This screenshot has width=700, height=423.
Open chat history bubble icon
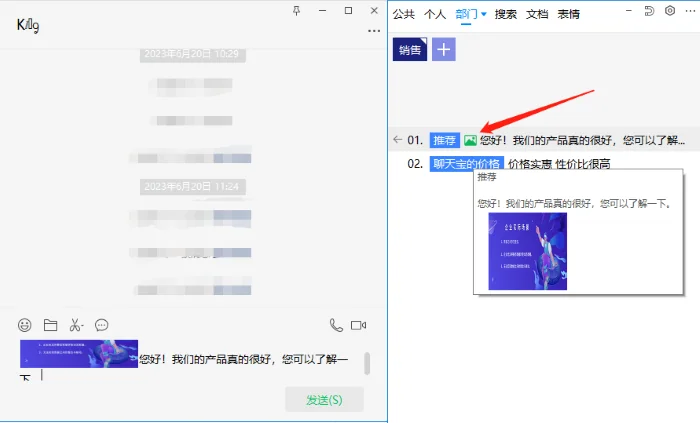[x=102, y=325]
